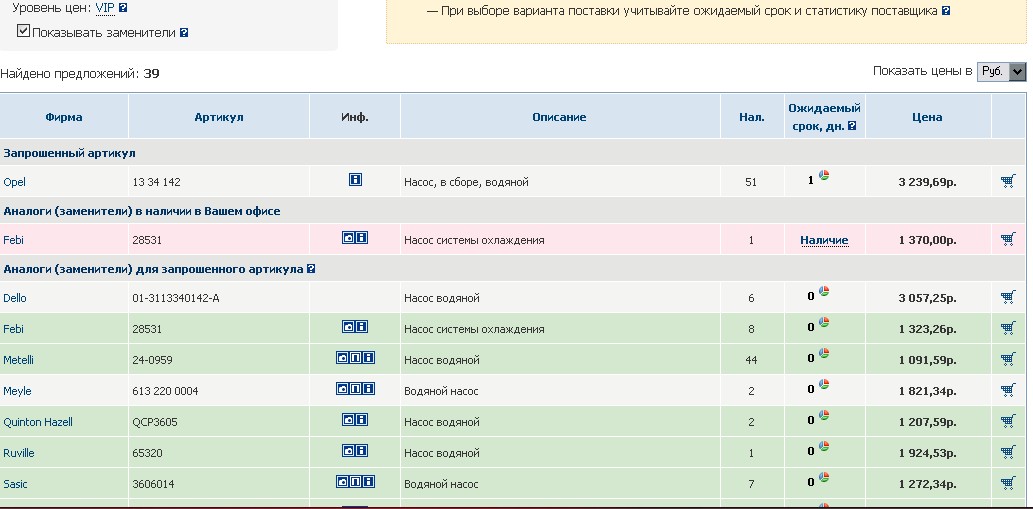The width and height of the screenshot is (1033, 509).
Task: Open supplier statistics pie chart in Metelli row
Action: coord(824,353)
